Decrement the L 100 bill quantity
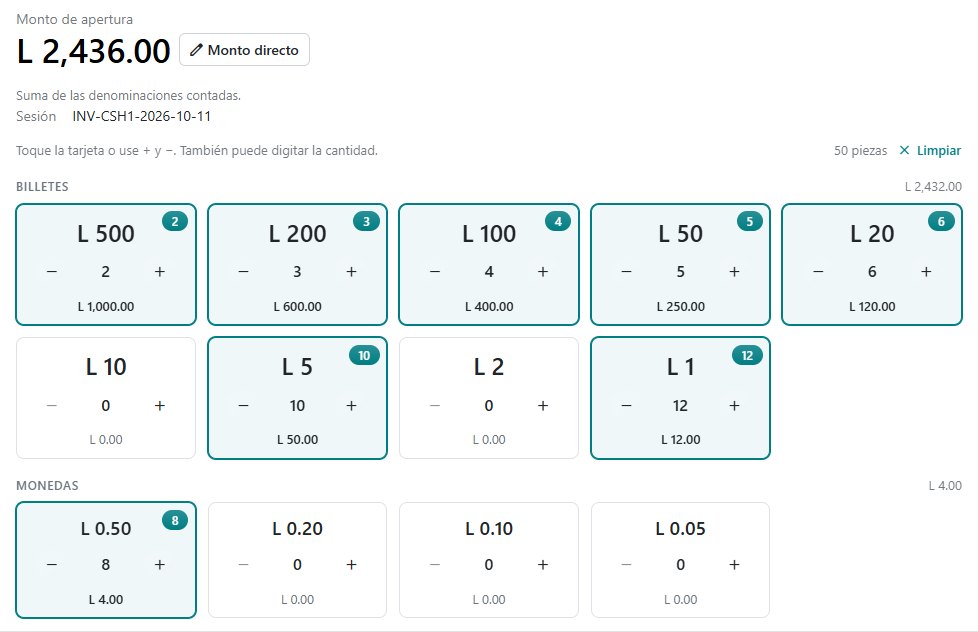The image size is (978, 632). 435,271
